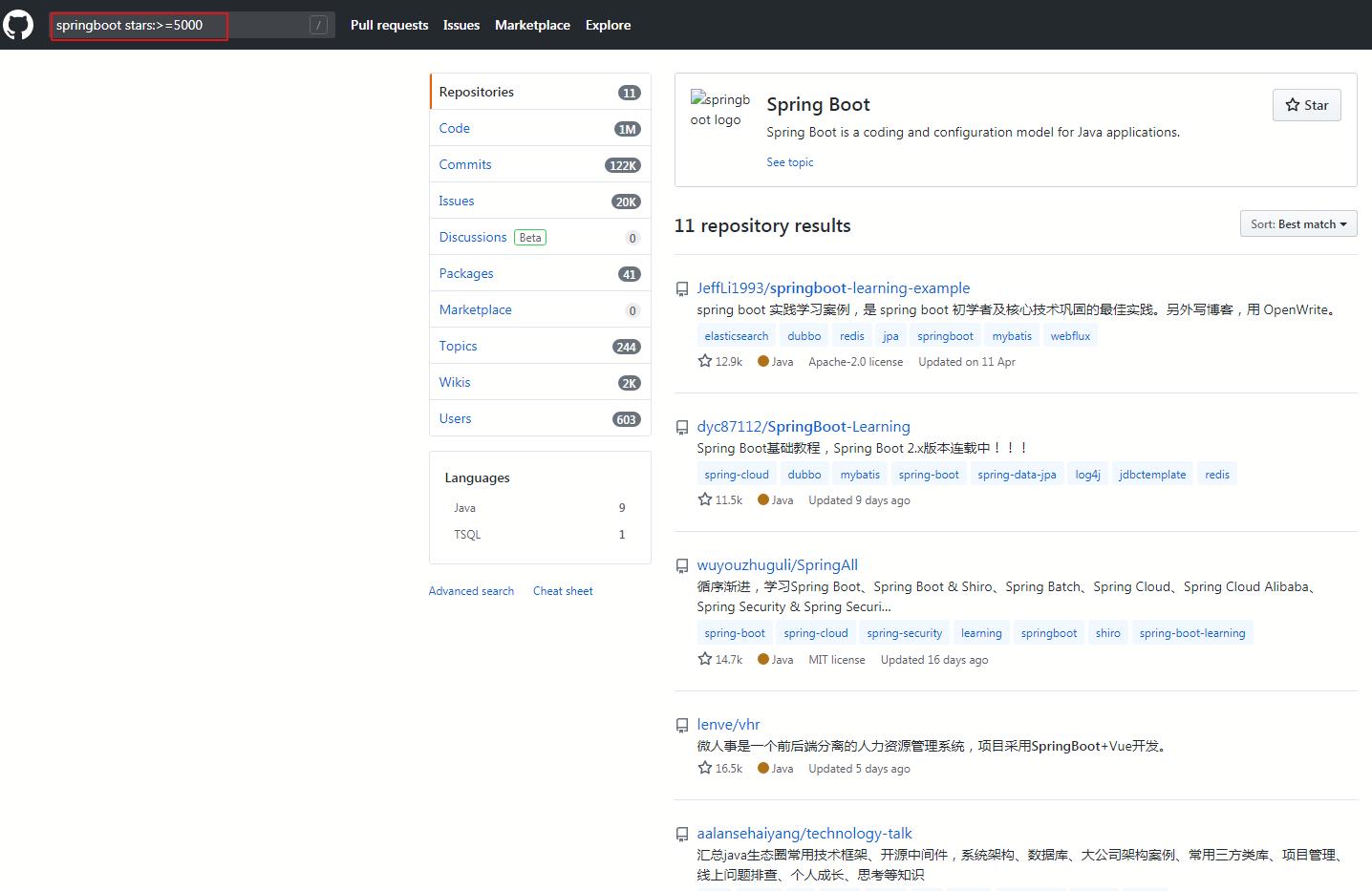Open aalansehaiyang/technology-talk repository
Viewport: 1372px width, 891px height.
804,833
